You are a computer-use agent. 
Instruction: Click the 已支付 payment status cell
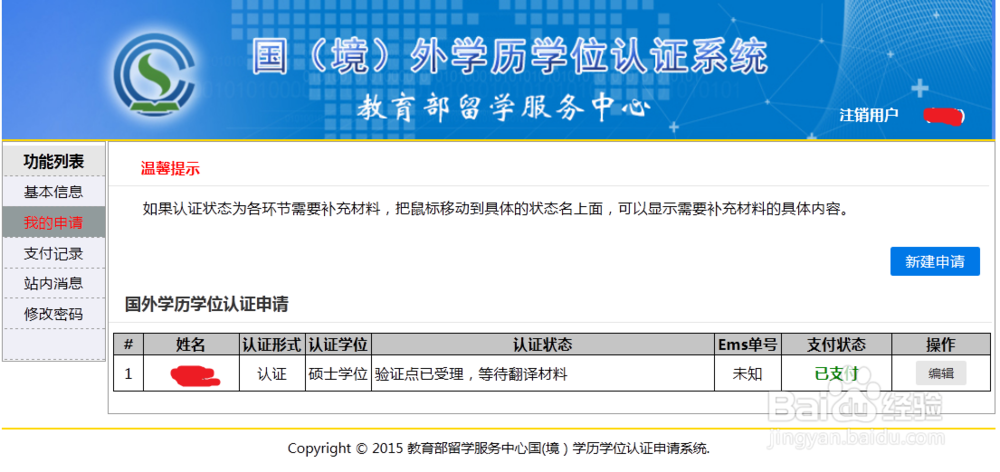tap(836, 374)
